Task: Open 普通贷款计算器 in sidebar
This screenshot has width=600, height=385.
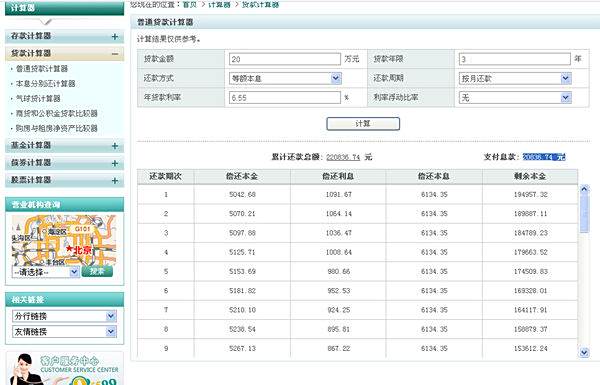Action: (x=42, y=69)
